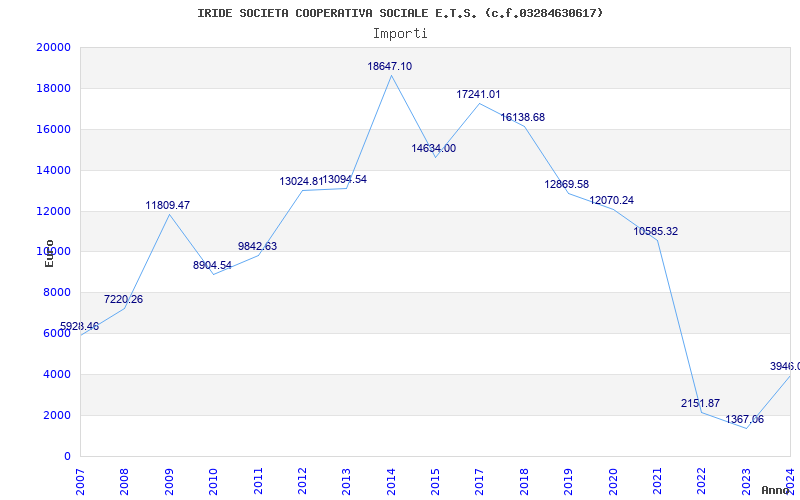Select x-axis year 2012

click(303, 481)
